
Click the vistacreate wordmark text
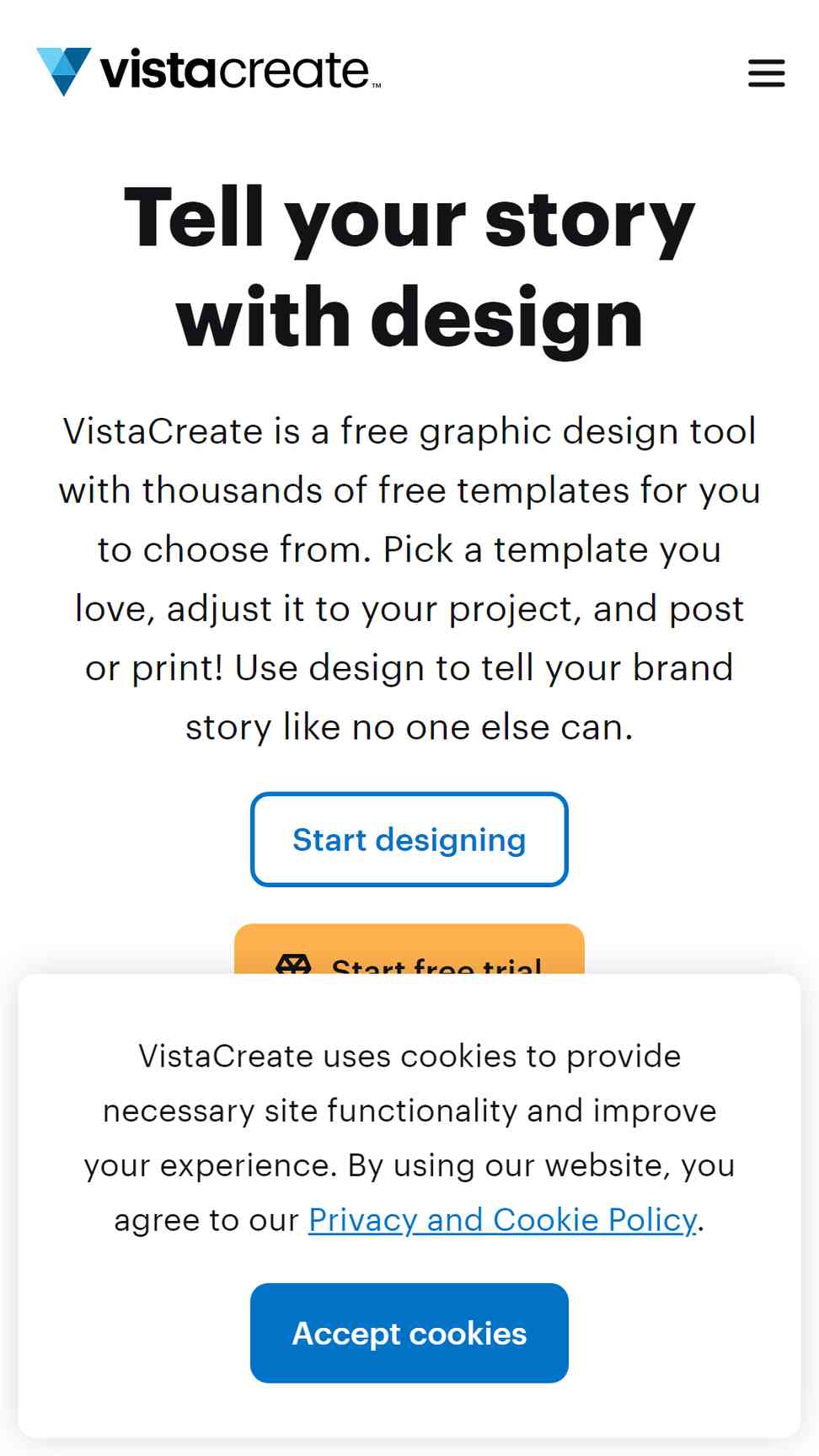[235, 70]
